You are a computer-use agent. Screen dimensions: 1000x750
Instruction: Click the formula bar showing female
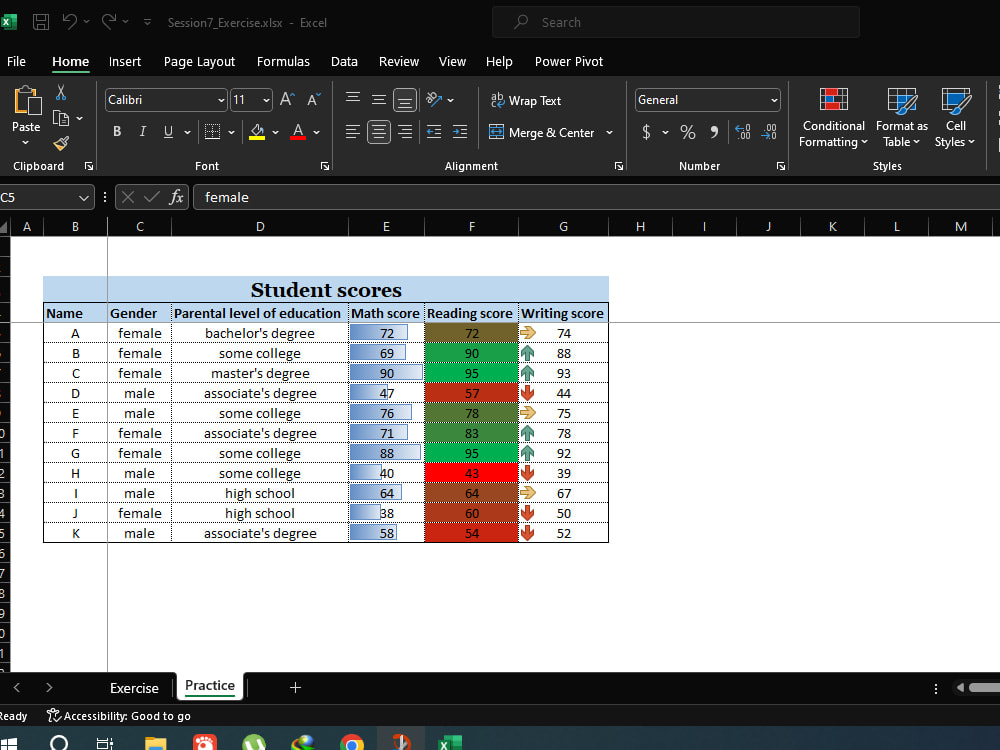pyautogui.click(x=596, y=197)
